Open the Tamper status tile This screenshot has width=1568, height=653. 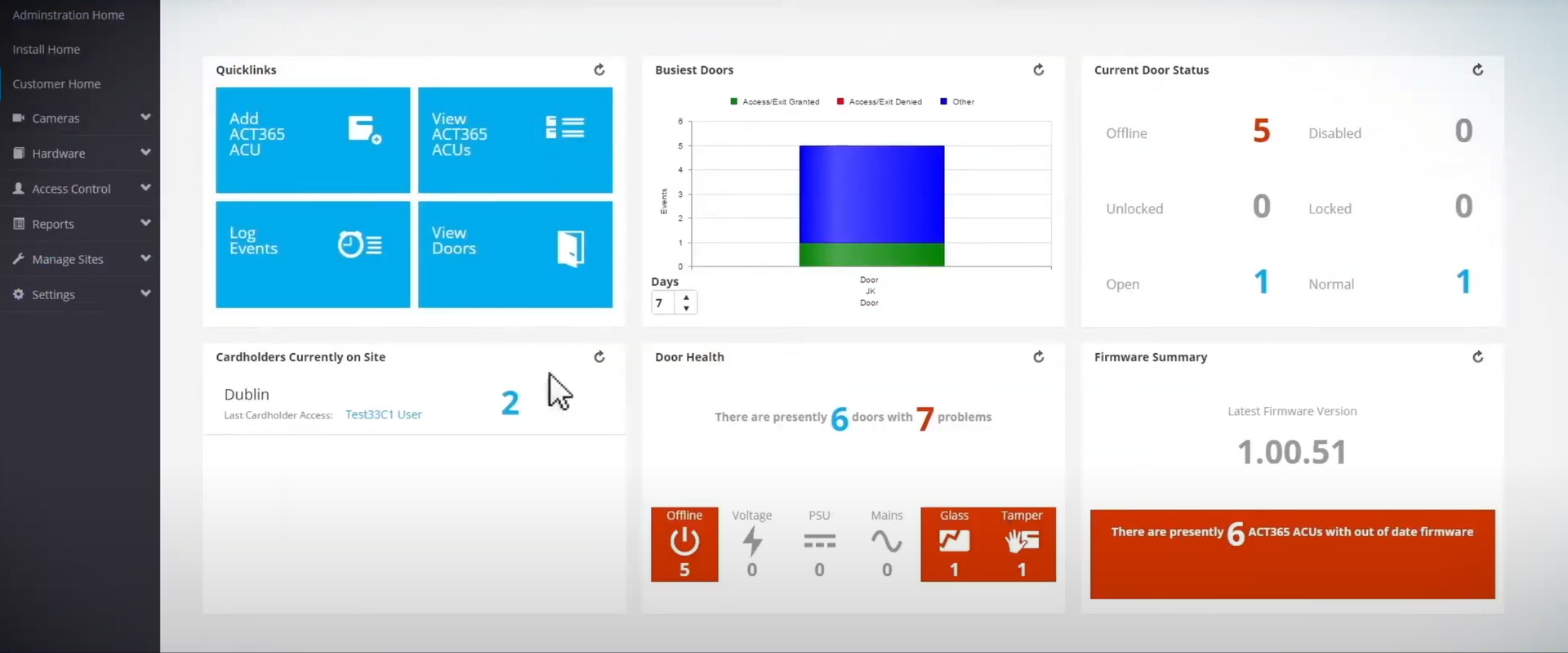pos(1022,543)
